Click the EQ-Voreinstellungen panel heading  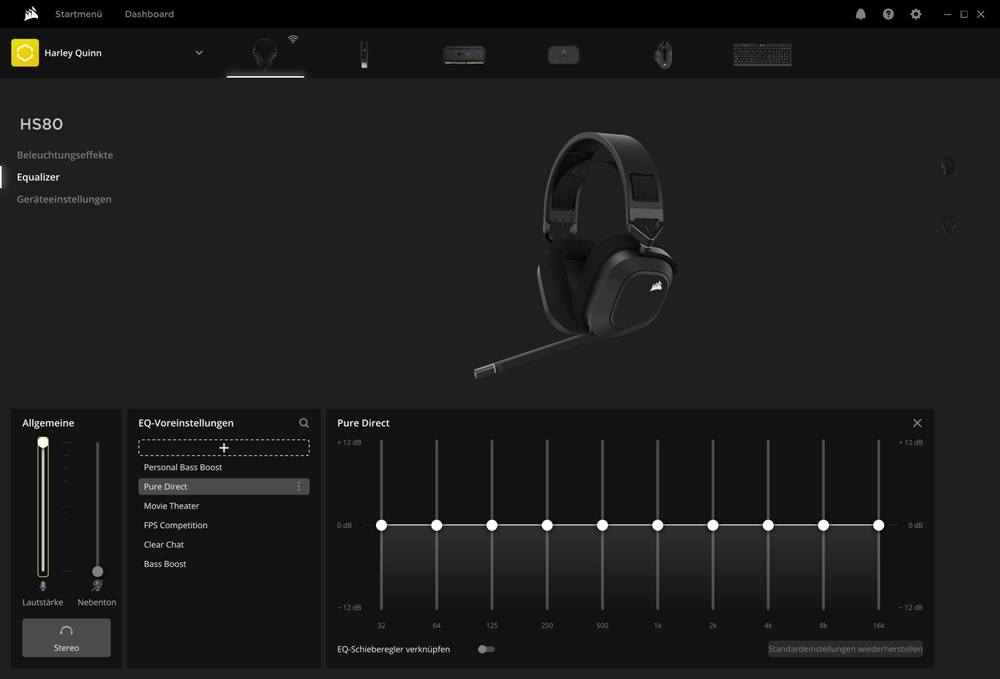[x=186, y=423]
